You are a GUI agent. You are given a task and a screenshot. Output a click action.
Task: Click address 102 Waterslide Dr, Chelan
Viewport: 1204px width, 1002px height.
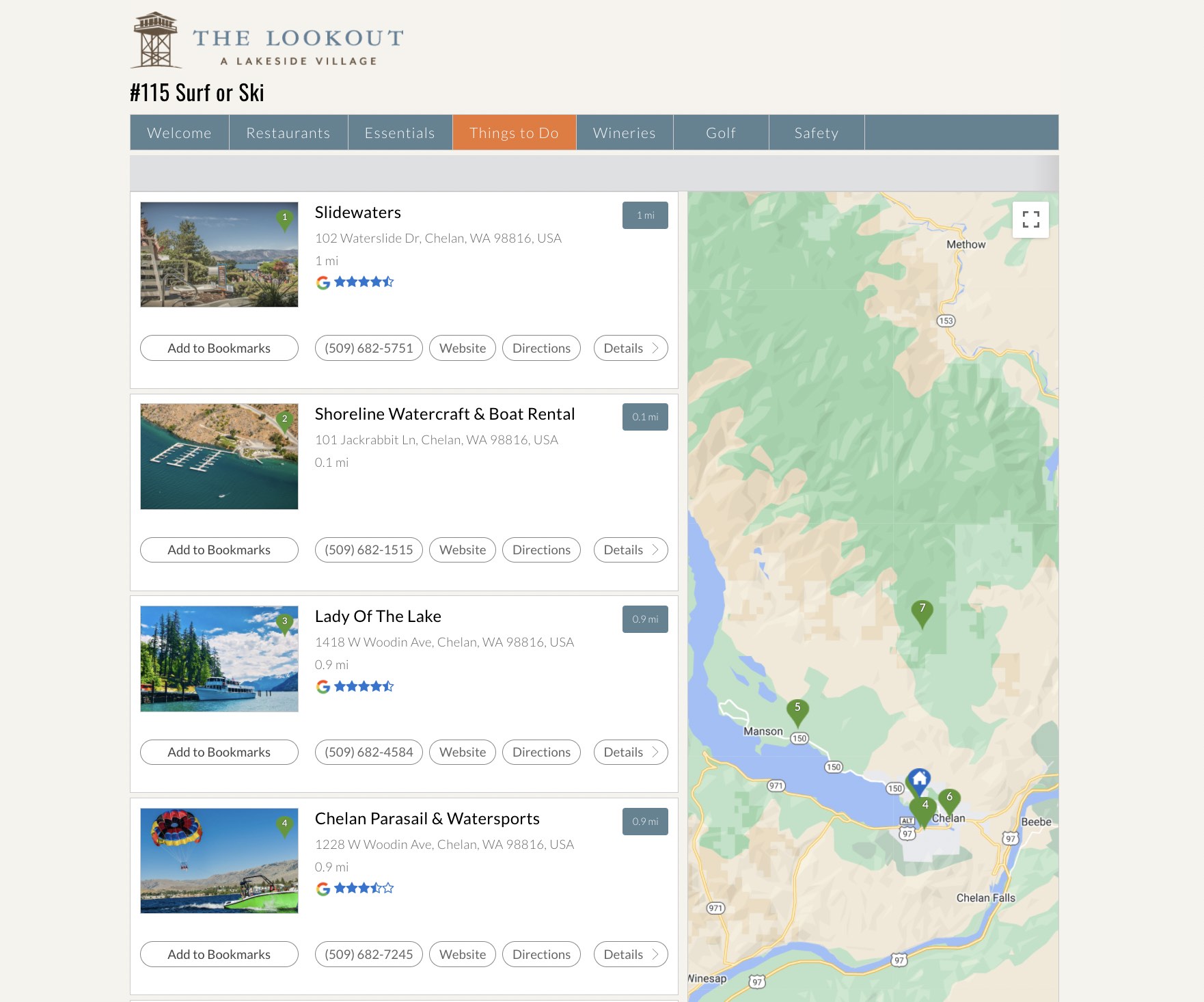click(438, 239)
